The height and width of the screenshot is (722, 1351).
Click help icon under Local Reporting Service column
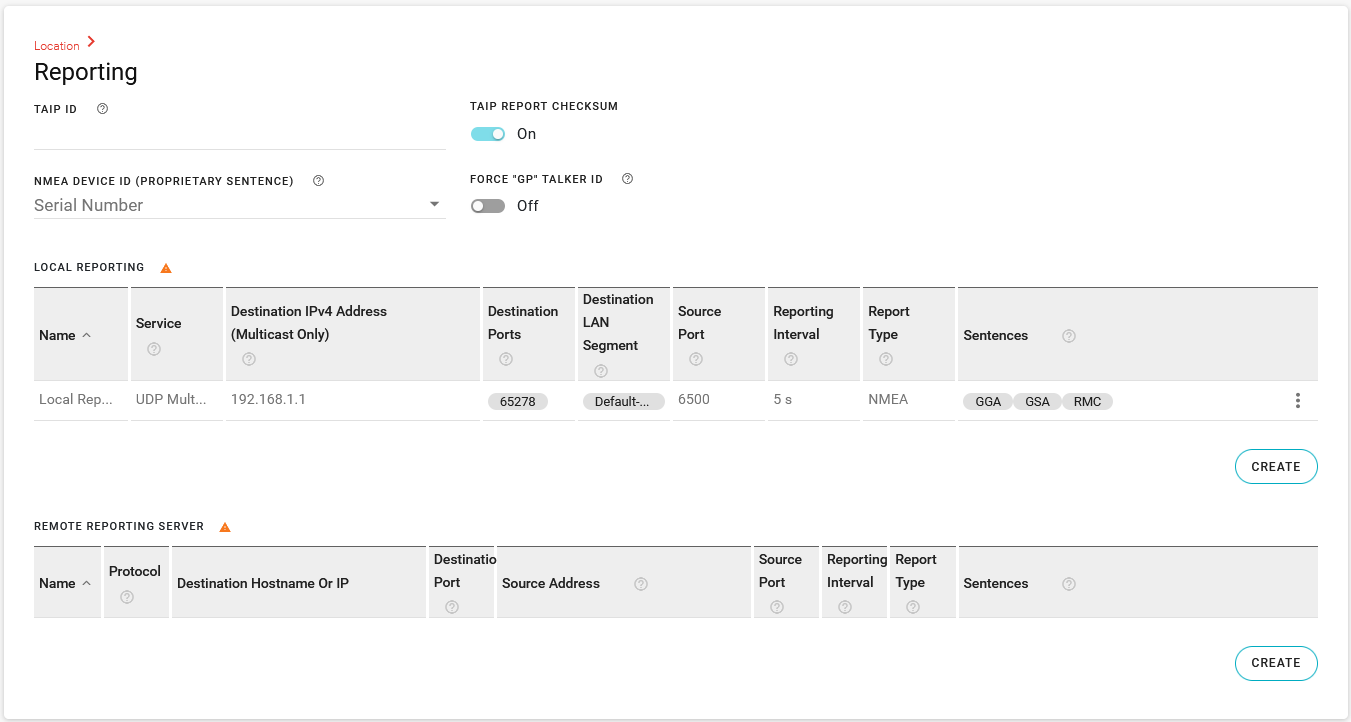click(x=153, y=349)
